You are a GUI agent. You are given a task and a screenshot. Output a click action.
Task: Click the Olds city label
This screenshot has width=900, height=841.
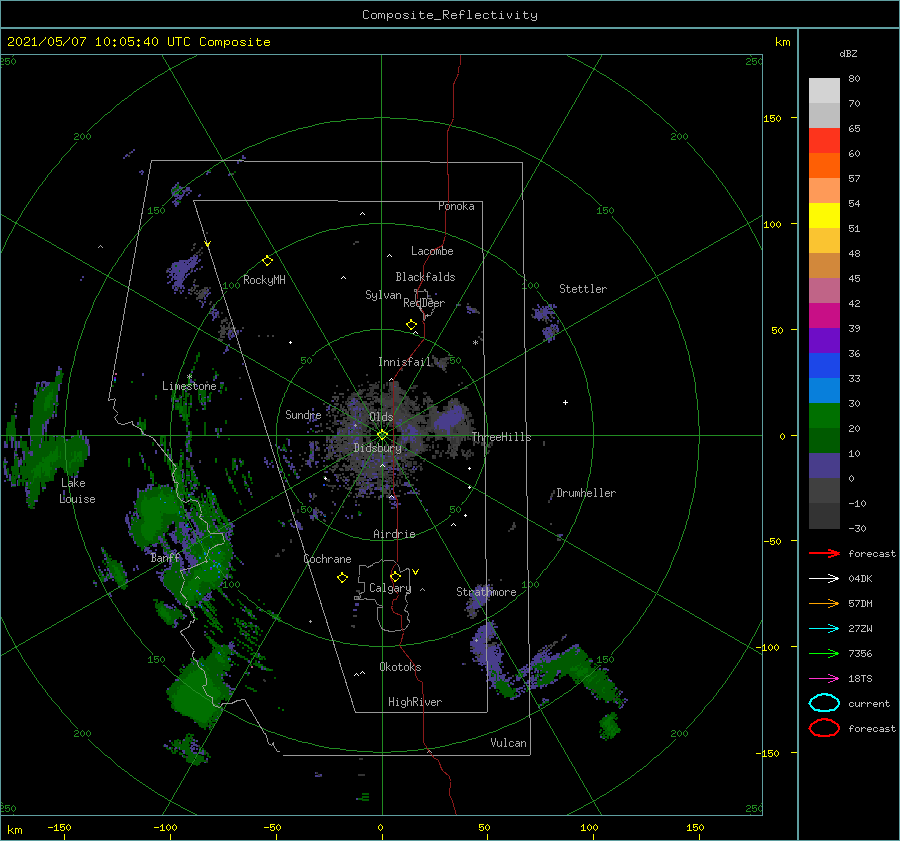(x=381, y=417)
